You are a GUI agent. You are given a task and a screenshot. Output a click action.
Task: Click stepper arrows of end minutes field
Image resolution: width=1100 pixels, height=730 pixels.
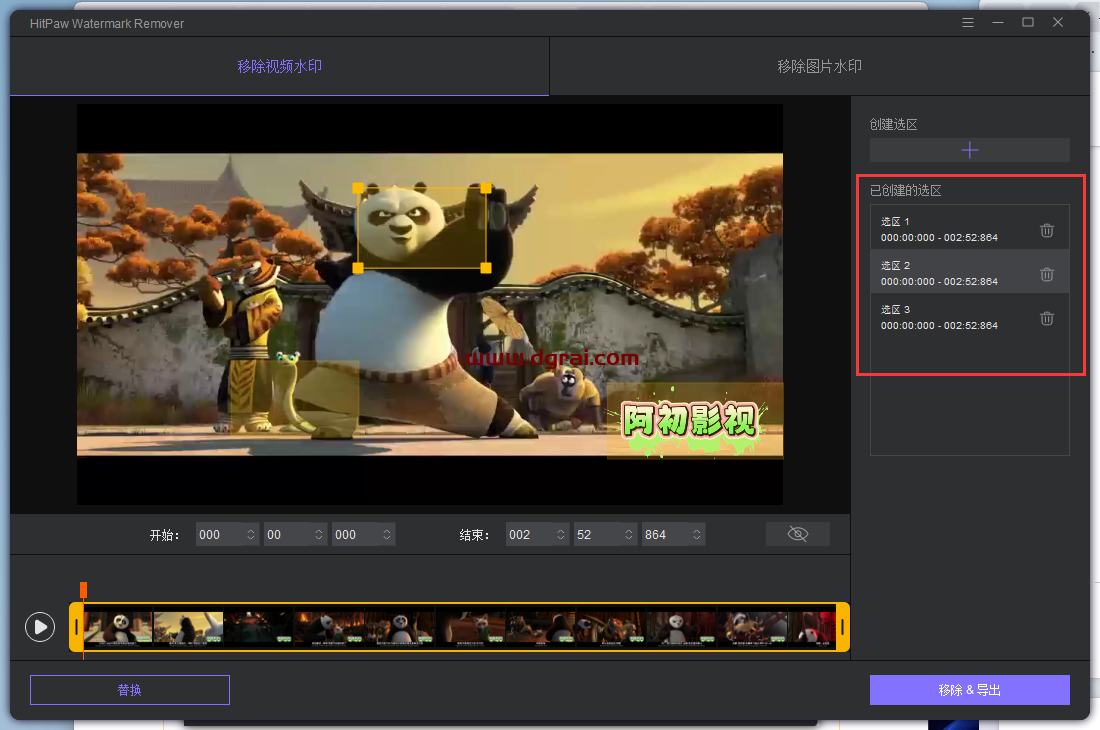(561, 534)
